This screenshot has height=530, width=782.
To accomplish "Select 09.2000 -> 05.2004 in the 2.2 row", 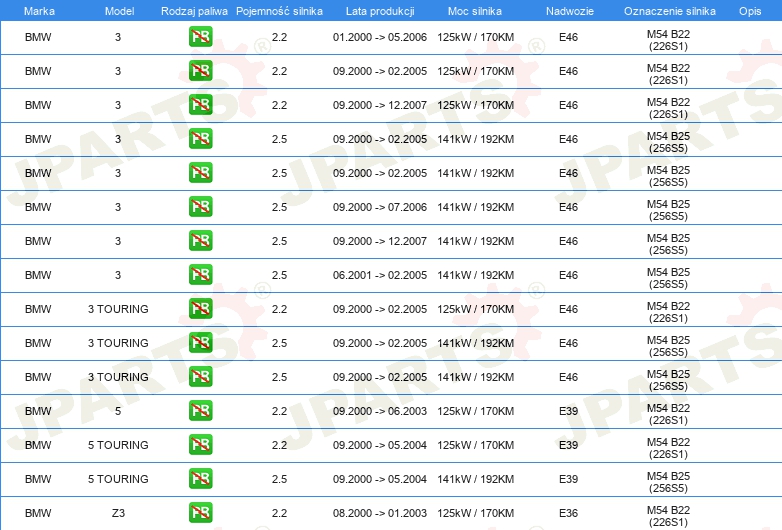I will tap(380, 445).
